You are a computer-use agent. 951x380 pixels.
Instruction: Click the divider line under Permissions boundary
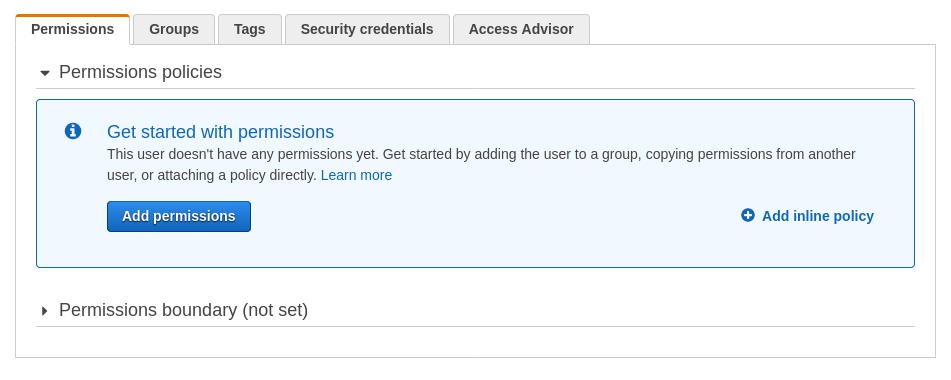pyautogui.click(x=476, y=327)
